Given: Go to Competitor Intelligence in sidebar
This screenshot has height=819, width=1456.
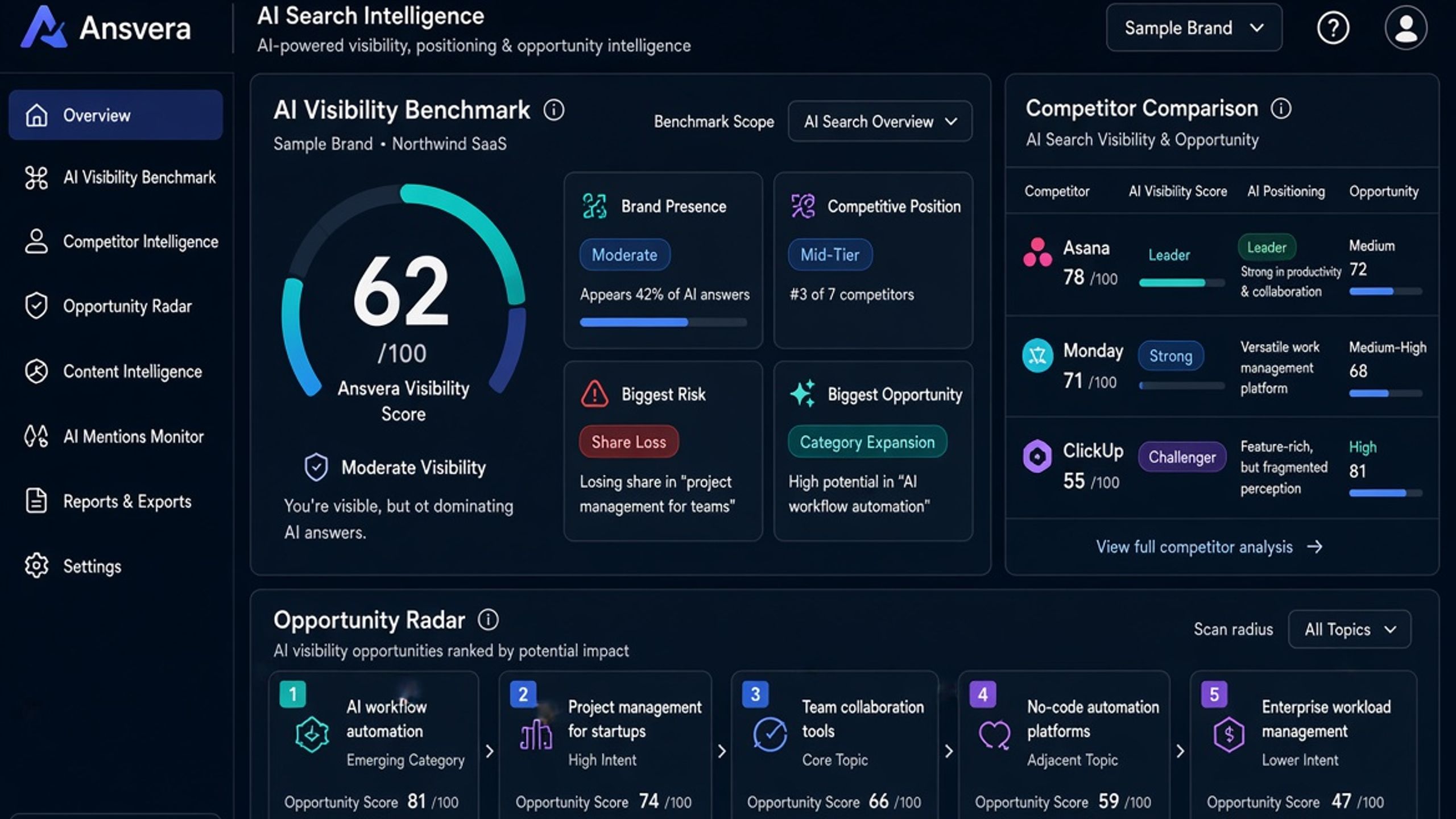Looking at the screenshot, I should [121, 242].
